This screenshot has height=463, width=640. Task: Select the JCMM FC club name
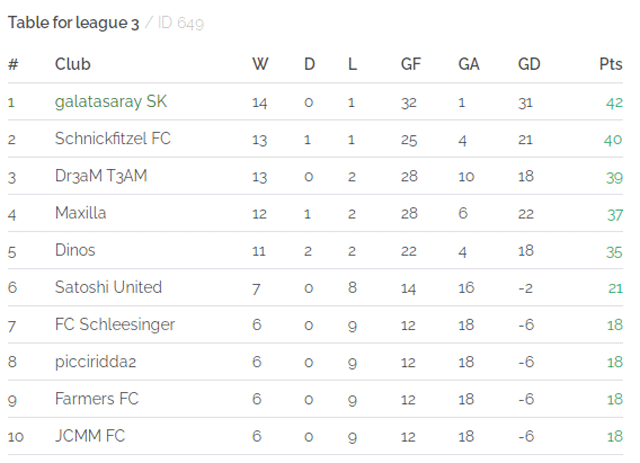point(90,436)
